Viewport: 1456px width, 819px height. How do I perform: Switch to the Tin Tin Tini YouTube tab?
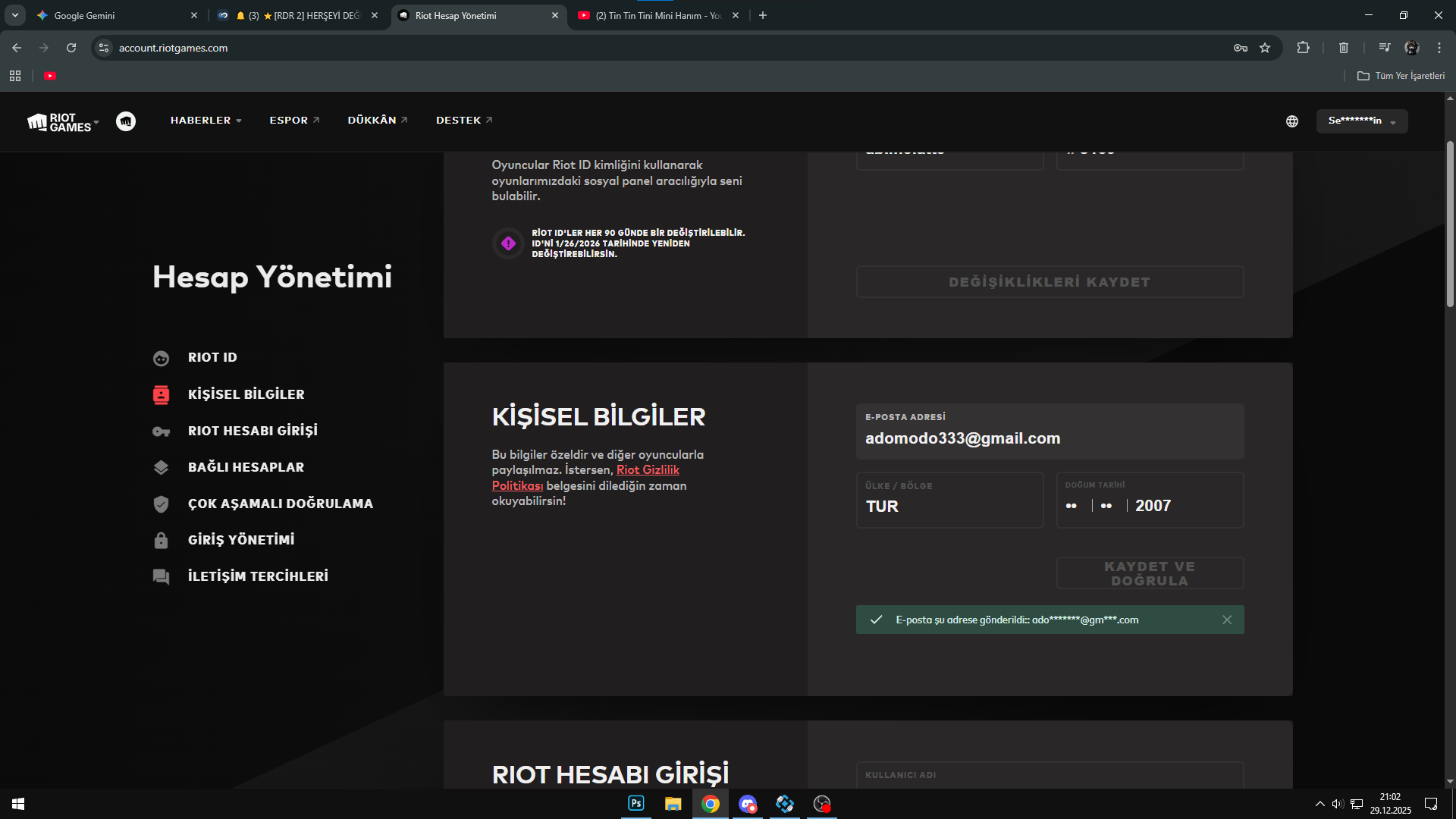[x=657, y=15]
